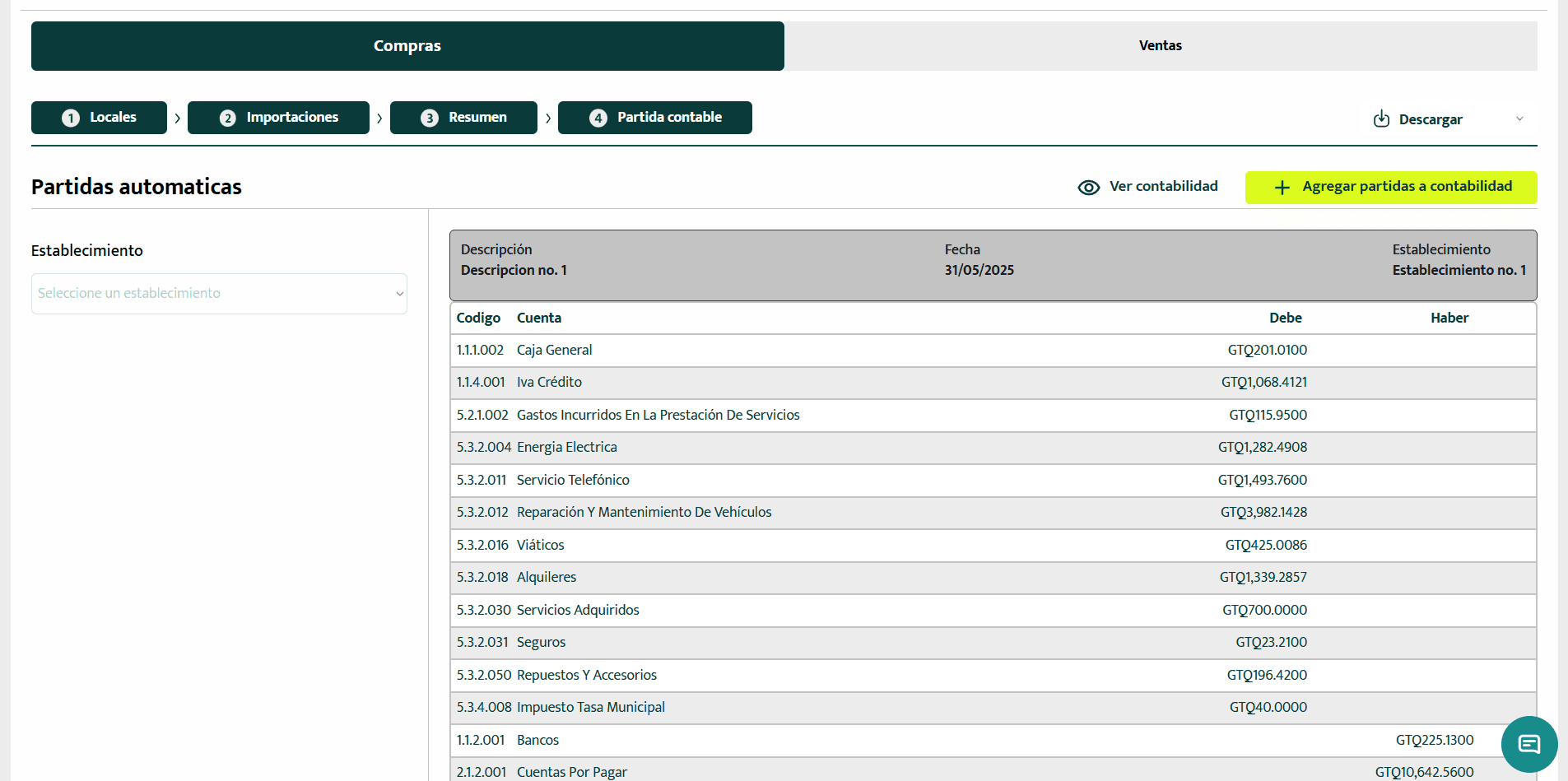Click the eye icon next to Ver contabilidad

click(x=1089, y=187)
